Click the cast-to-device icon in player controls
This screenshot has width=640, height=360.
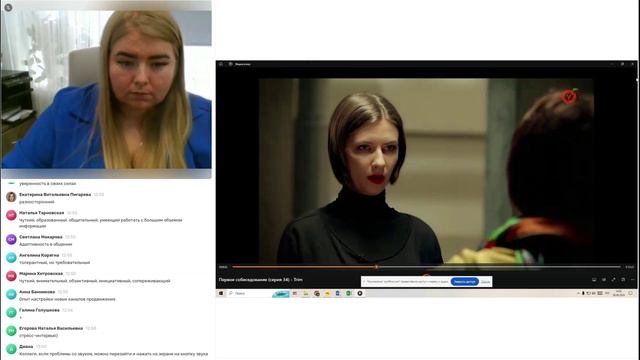click(594, 280)
